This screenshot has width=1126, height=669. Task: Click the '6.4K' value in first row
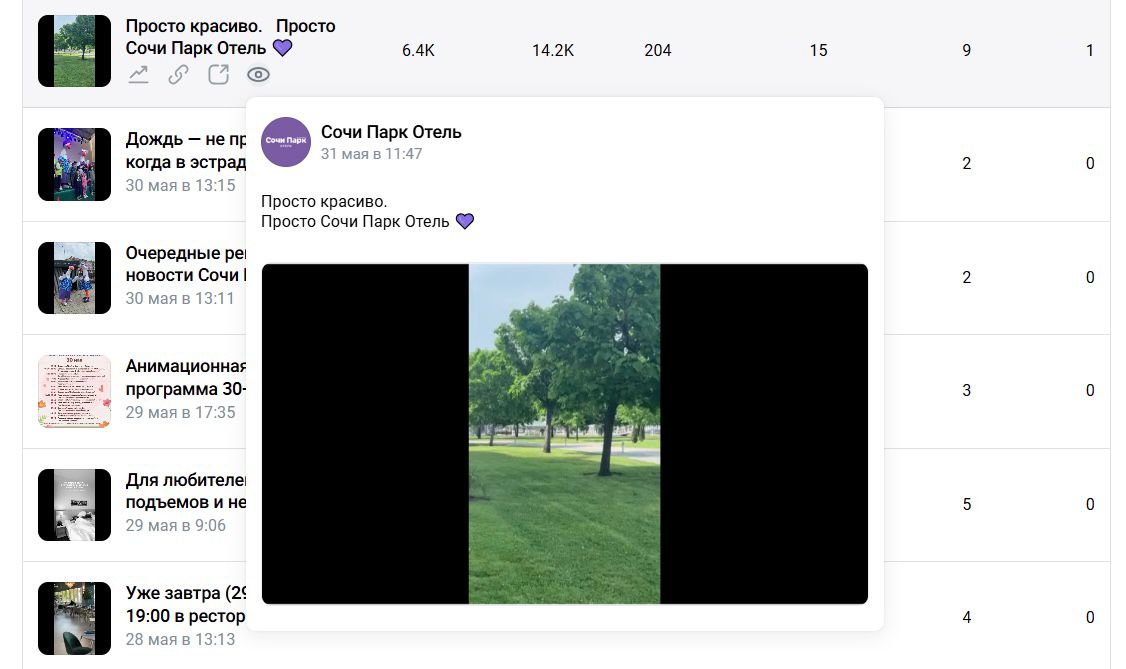tap(419, 50)
